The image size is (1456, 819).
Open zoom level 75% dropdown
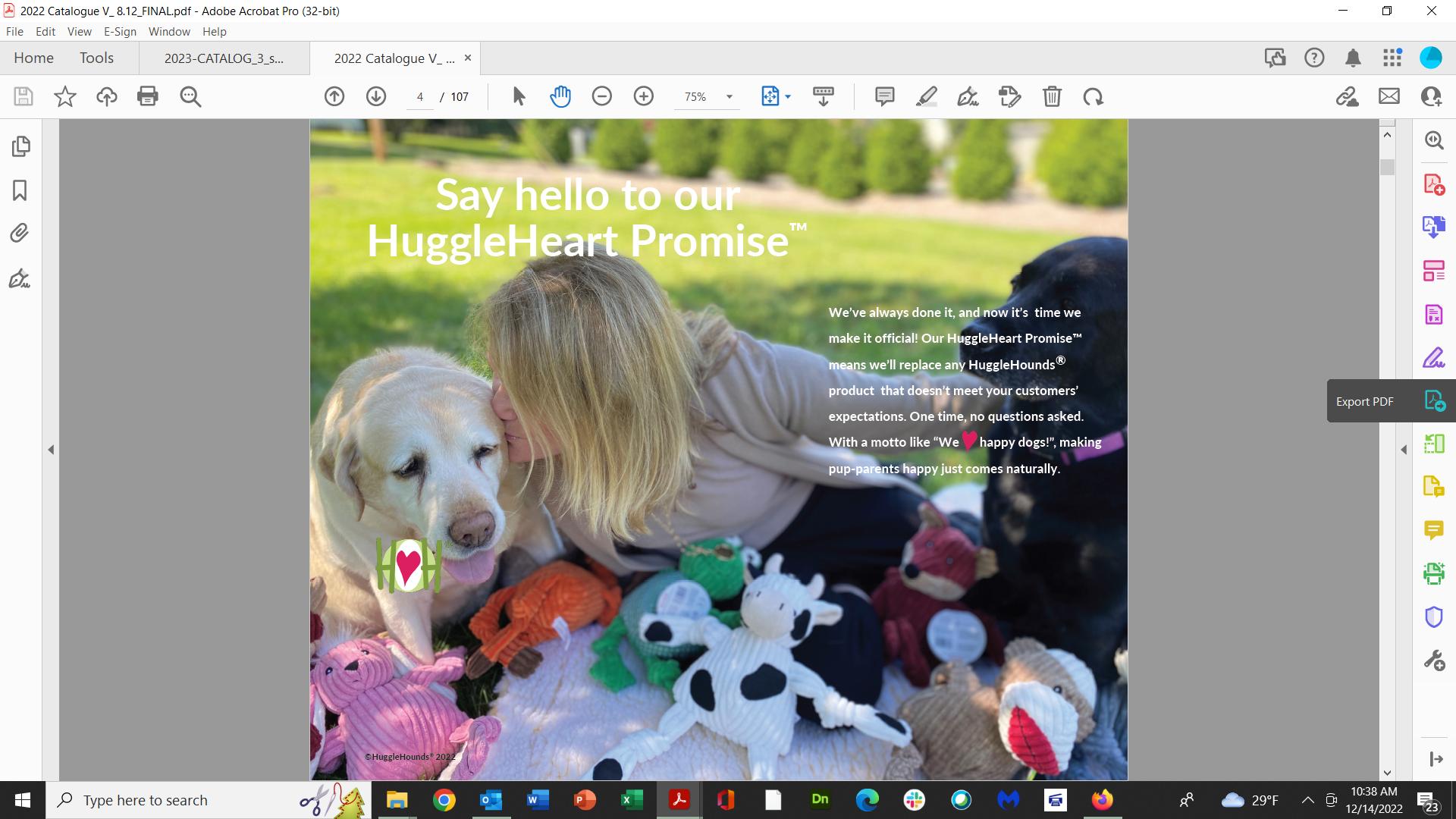pyautogui.click(x=708, y=96)
